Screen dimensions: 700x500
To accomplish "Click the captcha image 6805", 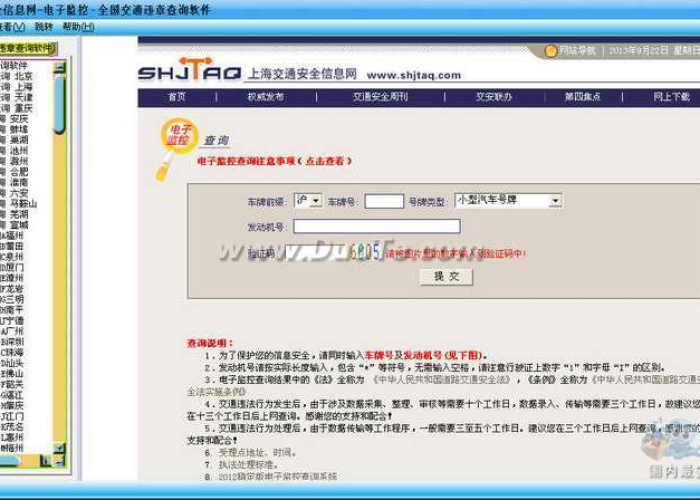I will [365, 252].
